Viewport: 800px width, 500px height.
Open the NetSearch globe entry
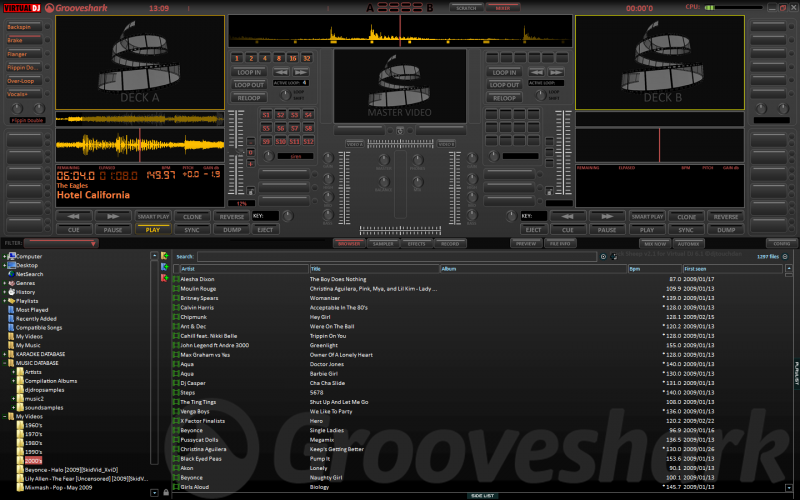[25, 274]
